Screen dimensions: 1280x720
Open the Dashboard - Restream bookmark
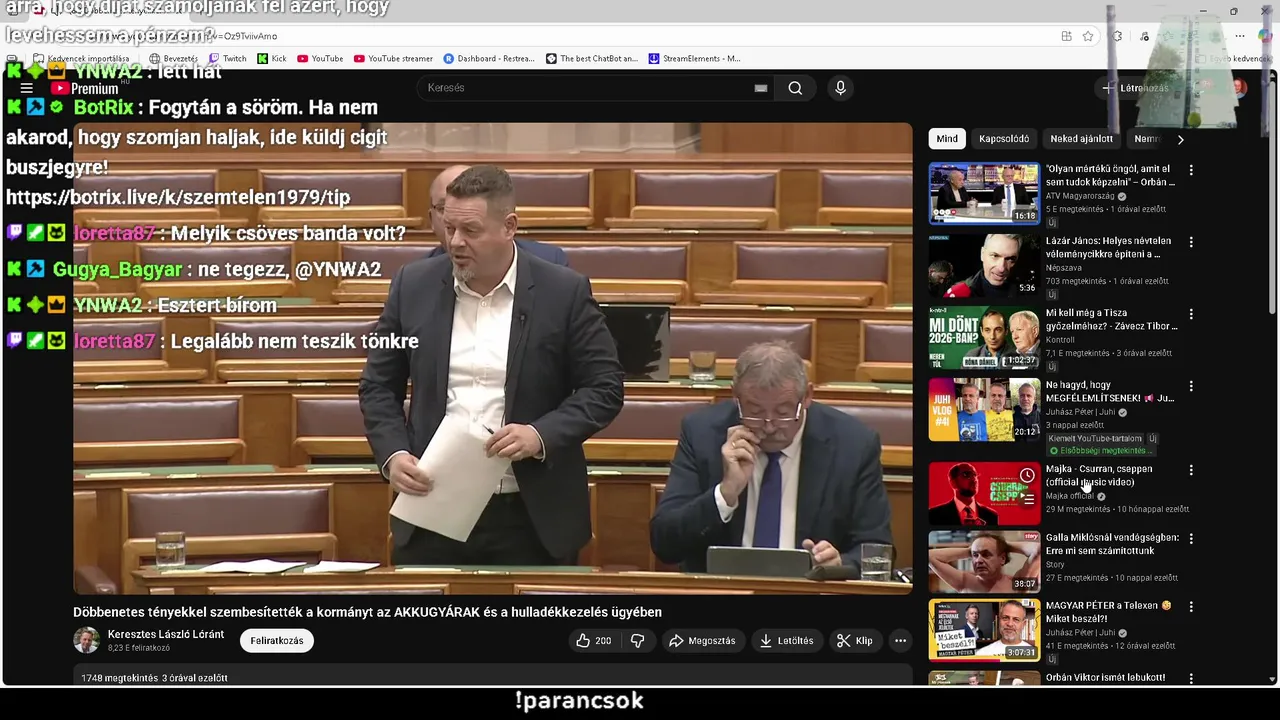489,58
